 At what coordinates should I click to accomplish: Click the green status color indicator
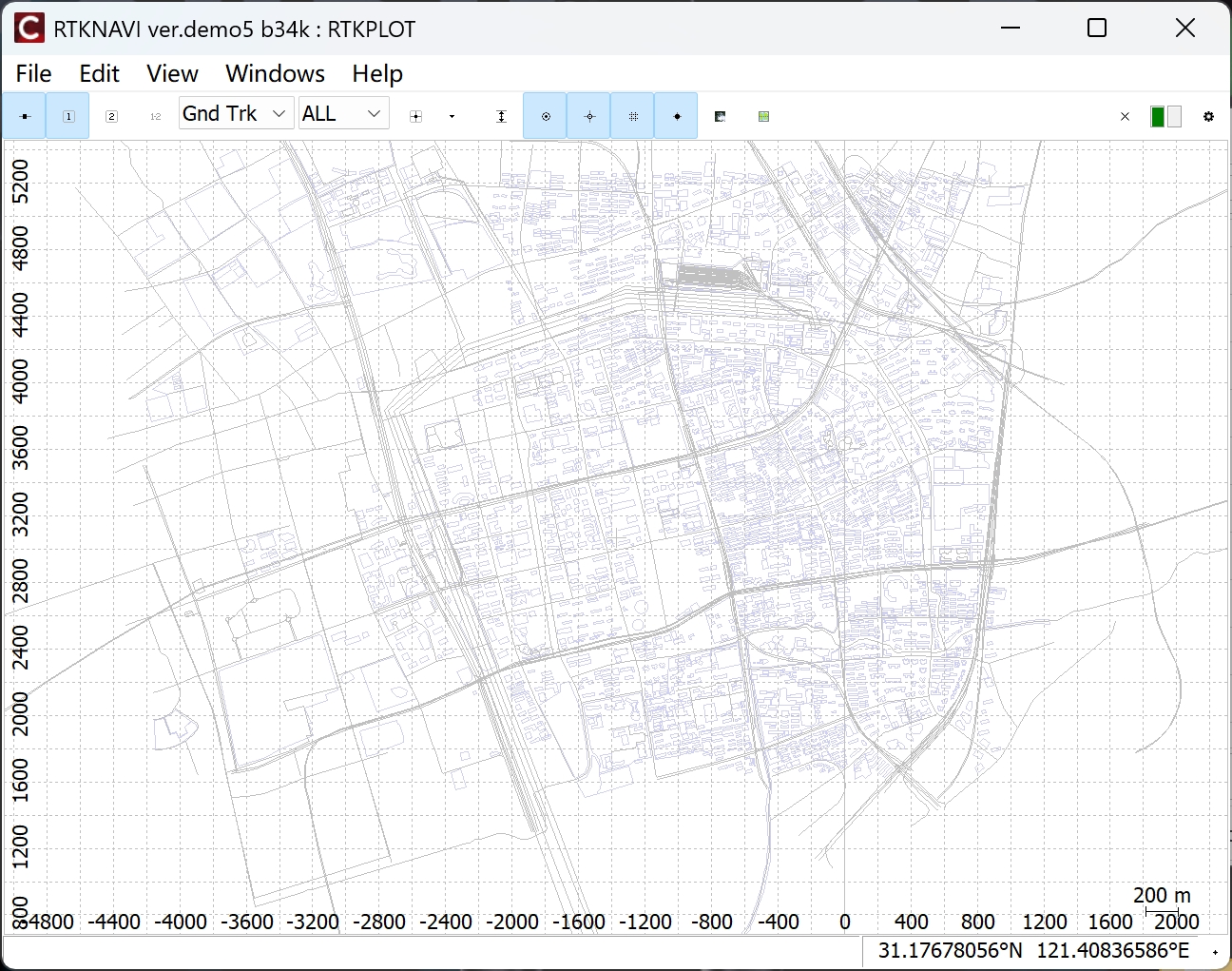(1158, 116)
